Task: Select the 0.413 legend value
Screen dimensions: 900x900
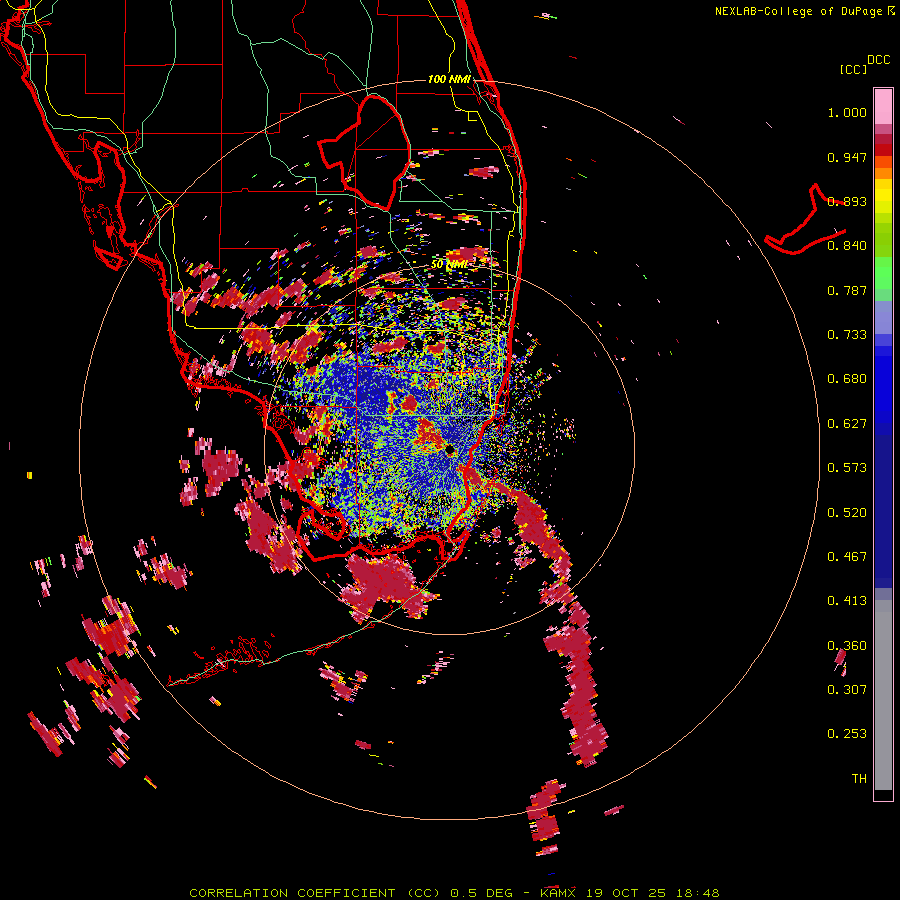Action: tap(847, 601)
